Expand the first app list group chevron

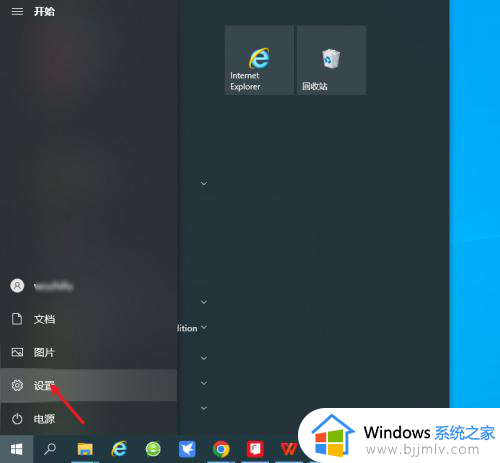coord(204,183)
